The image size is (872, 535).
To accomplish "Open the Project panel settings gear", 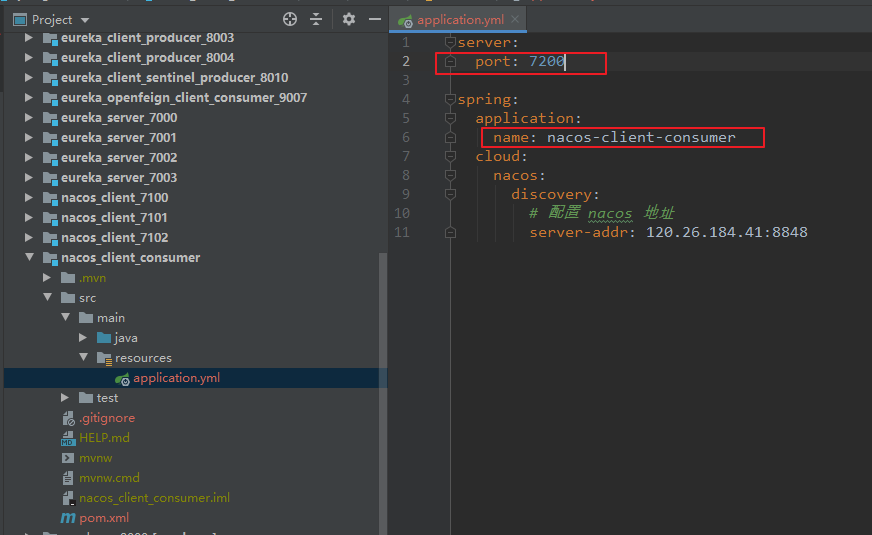I will point(349,19).
